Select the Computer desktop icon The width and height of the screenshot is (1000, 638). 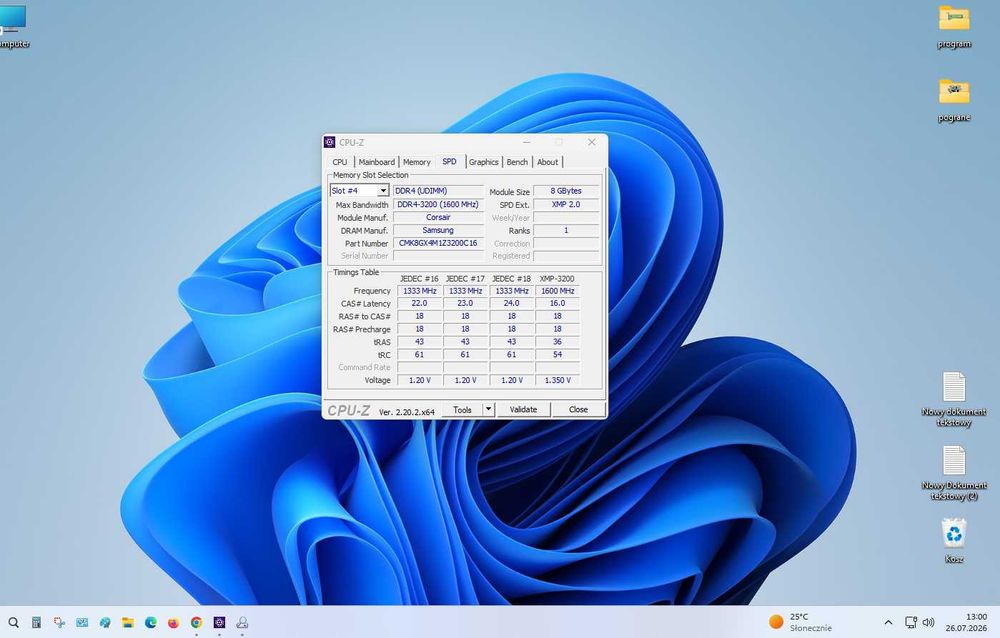tap(13, 27)
